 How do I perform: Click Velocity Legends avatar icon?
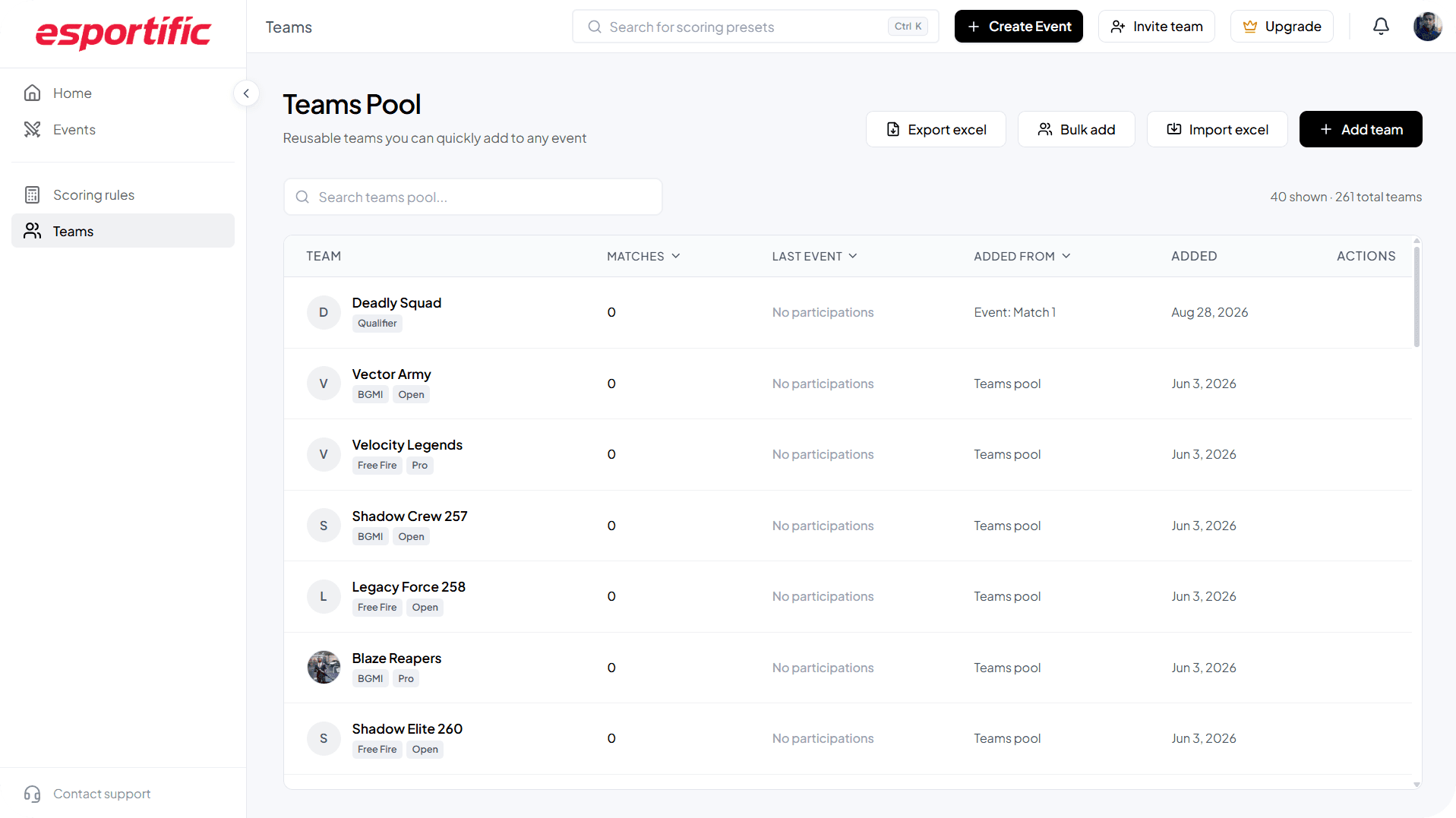click(x=324, y=454)
